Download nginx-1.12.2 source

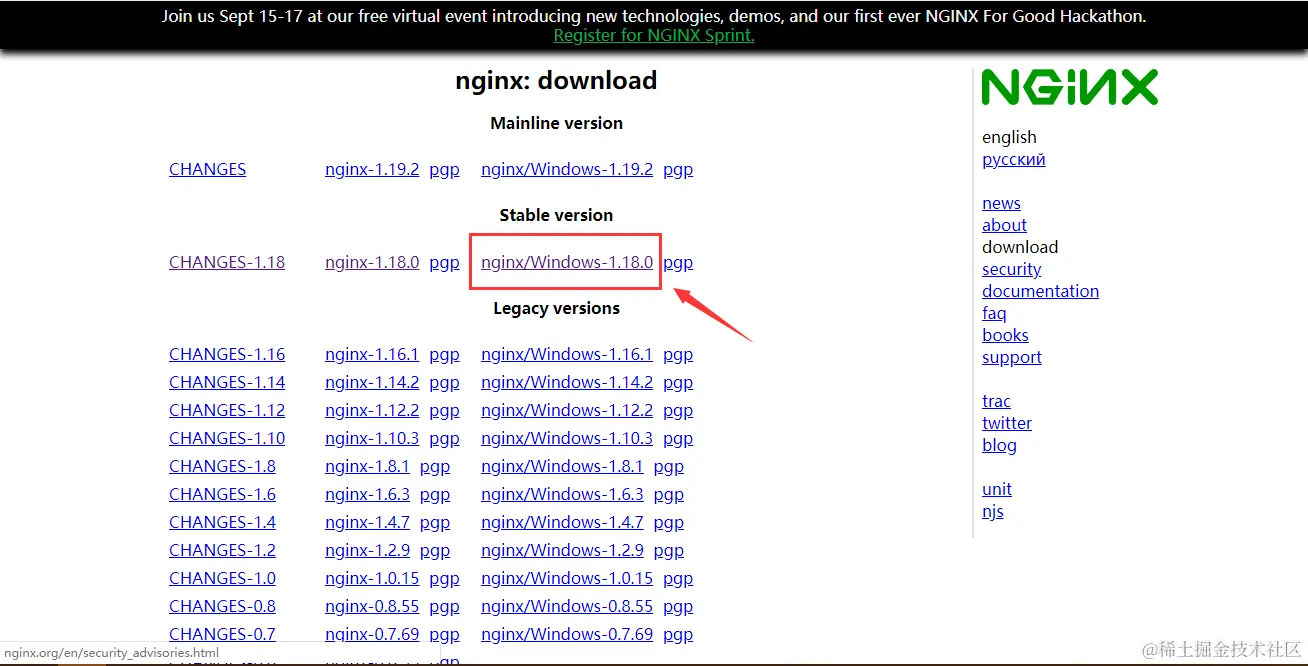point(372,410)
